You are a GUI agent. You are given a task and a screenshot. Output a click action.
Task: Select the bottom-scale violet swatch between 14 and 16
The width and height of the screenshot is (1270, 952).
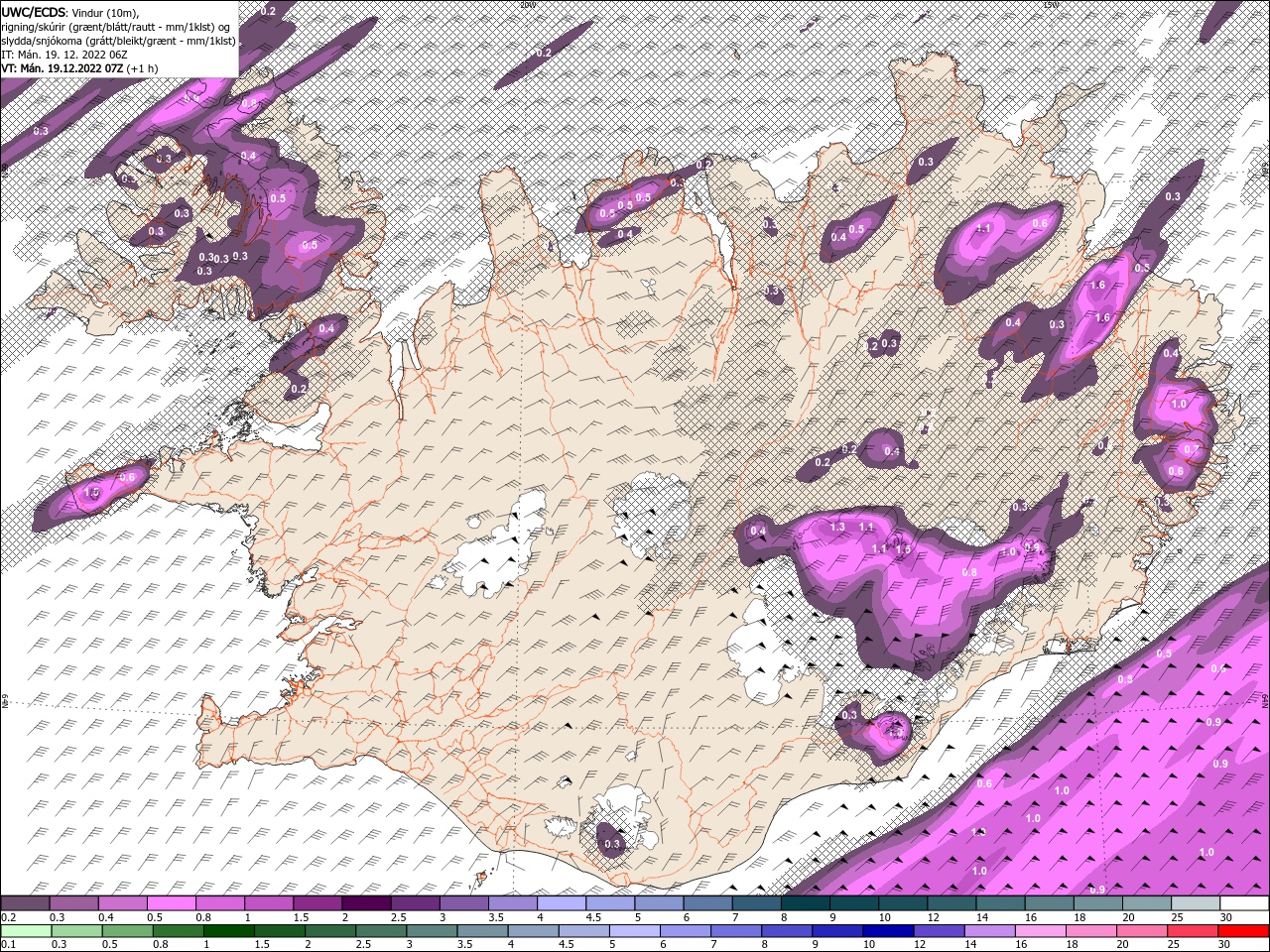pos(989,931)
